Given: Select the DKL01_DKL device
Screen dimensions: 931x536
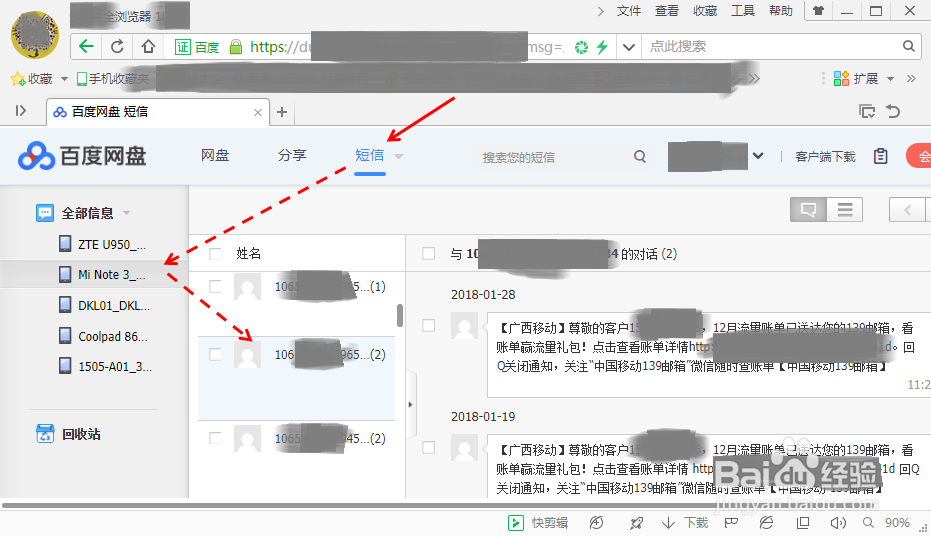Looking at the screenshot, I should click(105, 305).
